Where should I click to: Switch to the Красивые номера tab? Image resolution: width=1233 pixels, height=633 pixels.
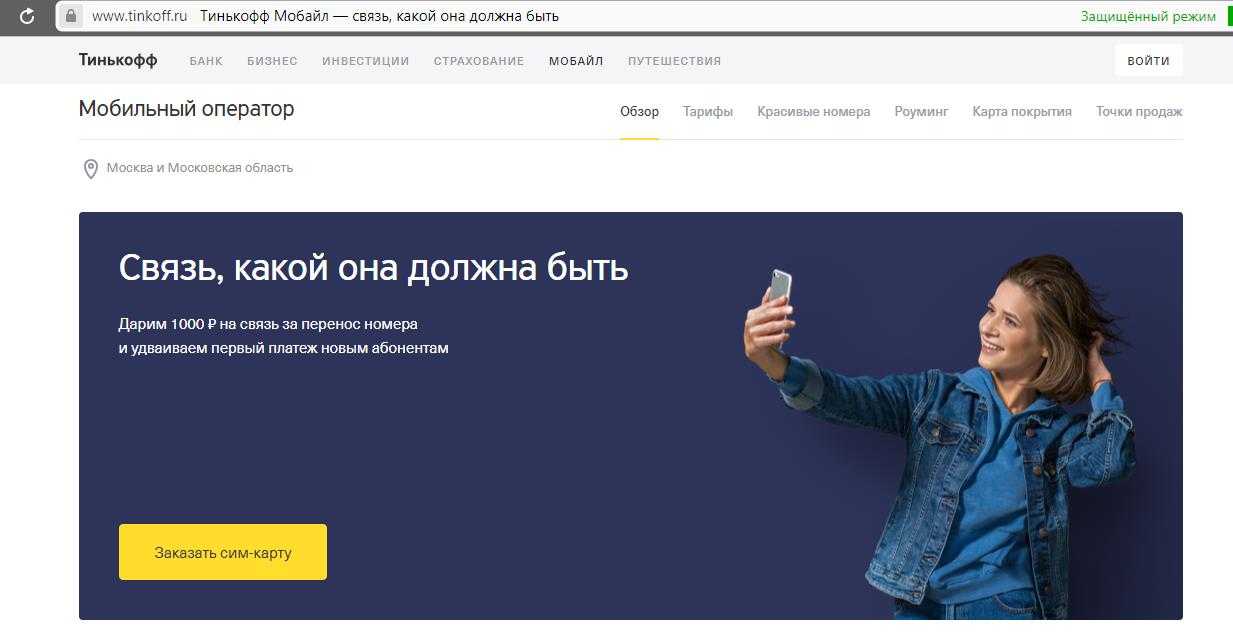click(x=814, y=112)
